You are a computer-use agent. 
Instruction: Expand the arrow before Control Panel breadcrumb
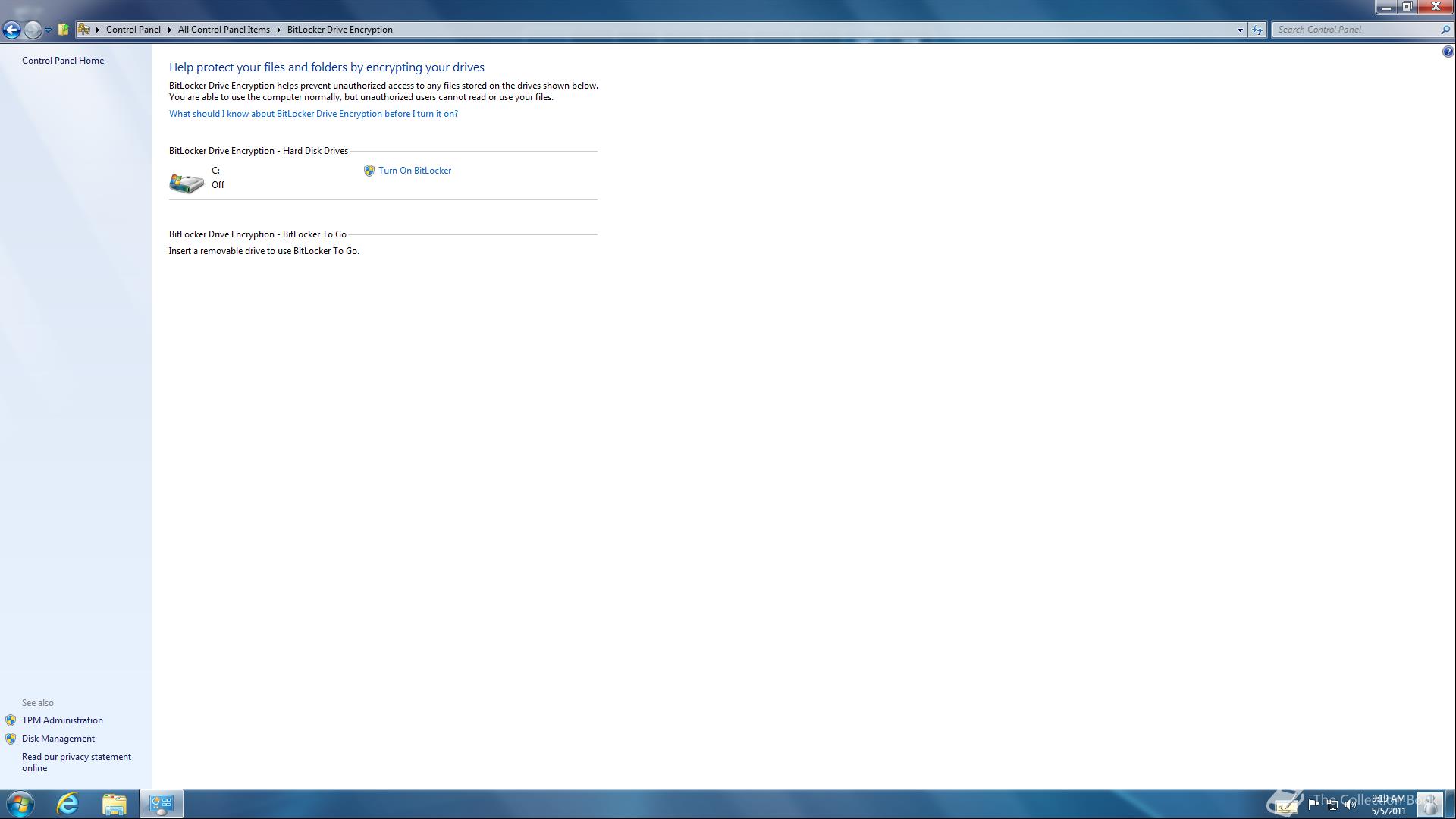(x=98, y=30)
